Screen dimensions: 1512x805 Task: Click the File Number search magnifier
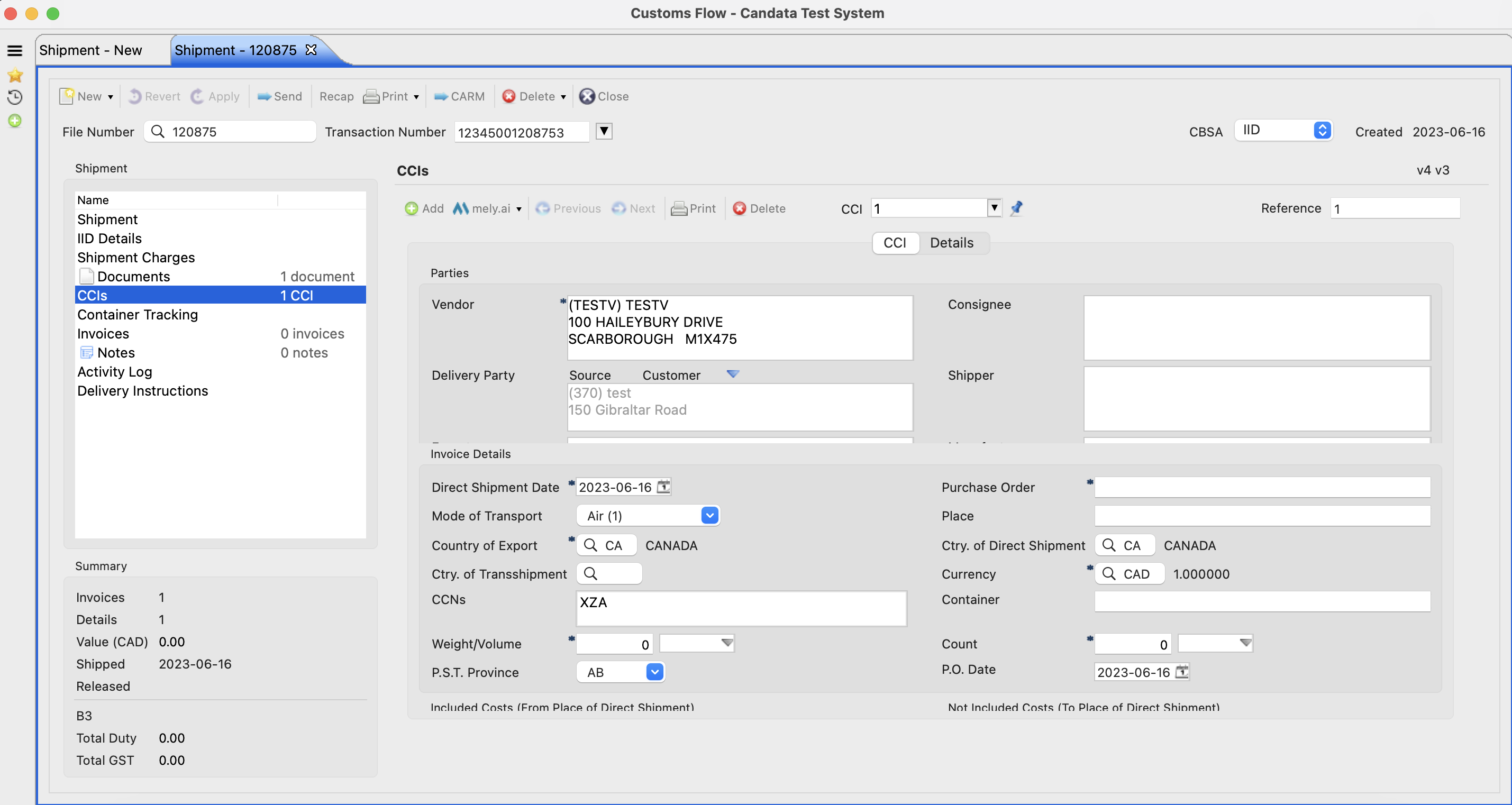(157, 131)
